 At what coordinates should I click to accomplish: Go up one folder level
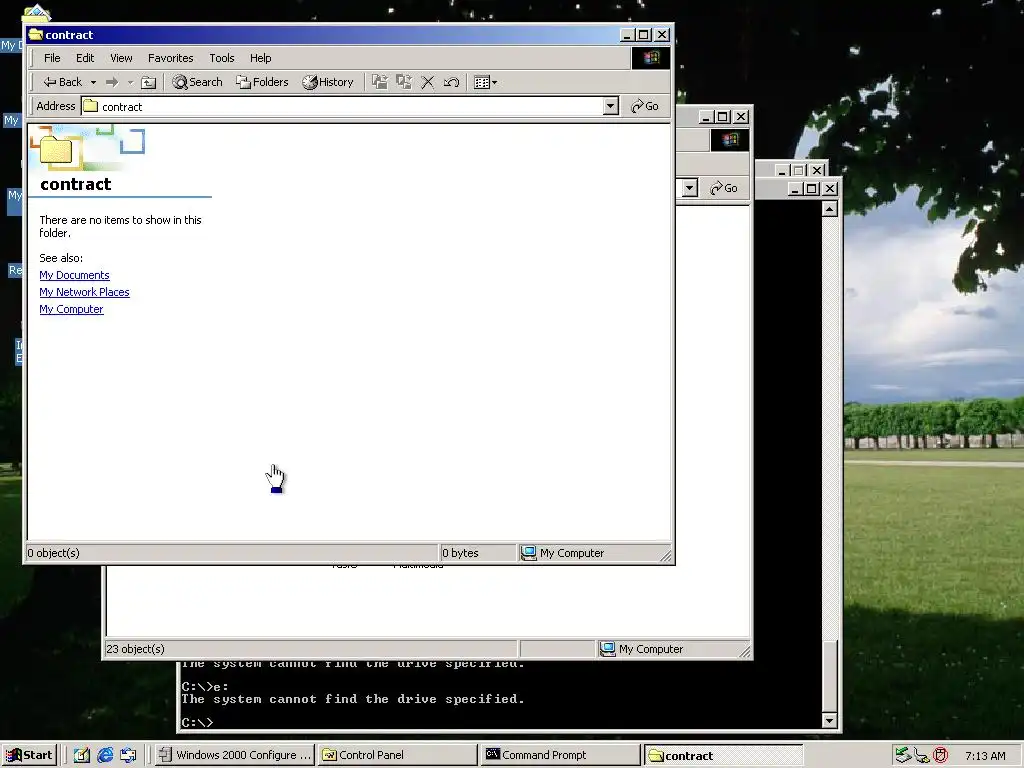click(x=149, y=82)
